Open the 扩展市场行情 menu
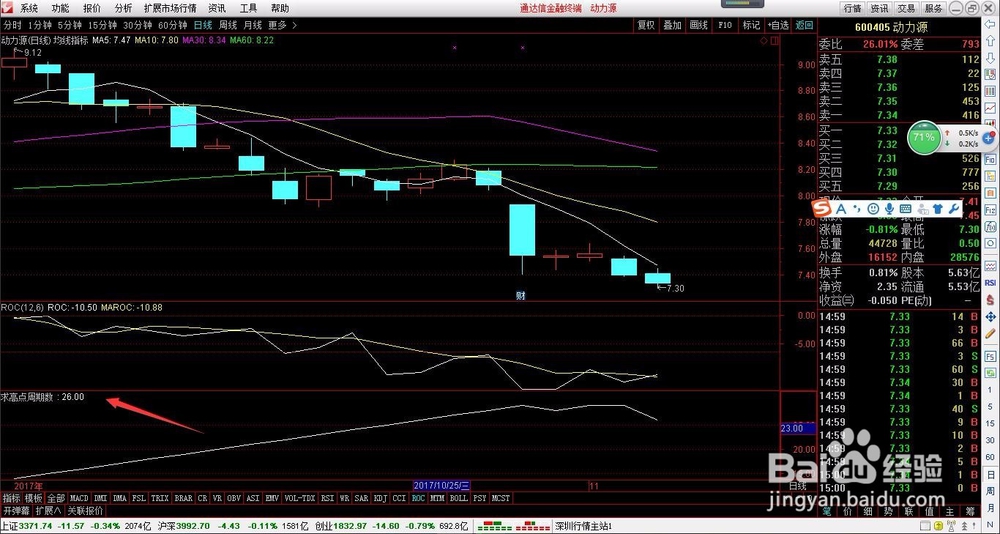The width and height of the screenshot is (1000, 534). 170,8
